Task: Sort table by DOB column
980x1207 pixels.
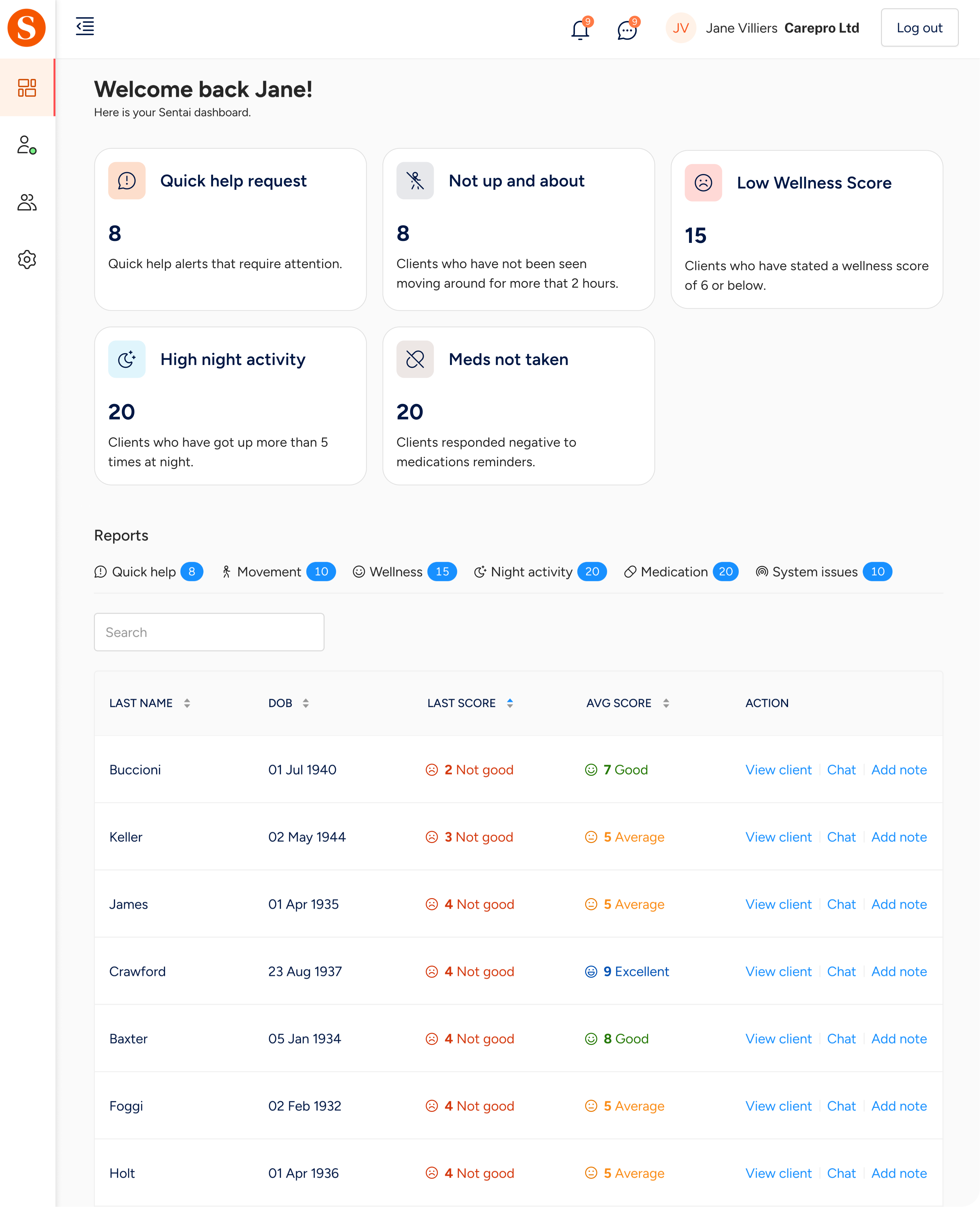Action: [x=305, y=703]
